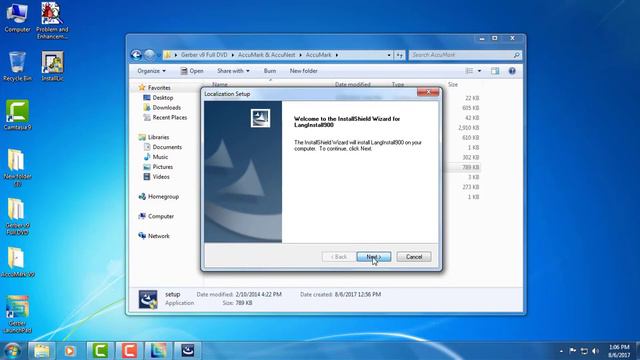Select Music library
This screenshot has height=360, width=640.
(160, 157)
